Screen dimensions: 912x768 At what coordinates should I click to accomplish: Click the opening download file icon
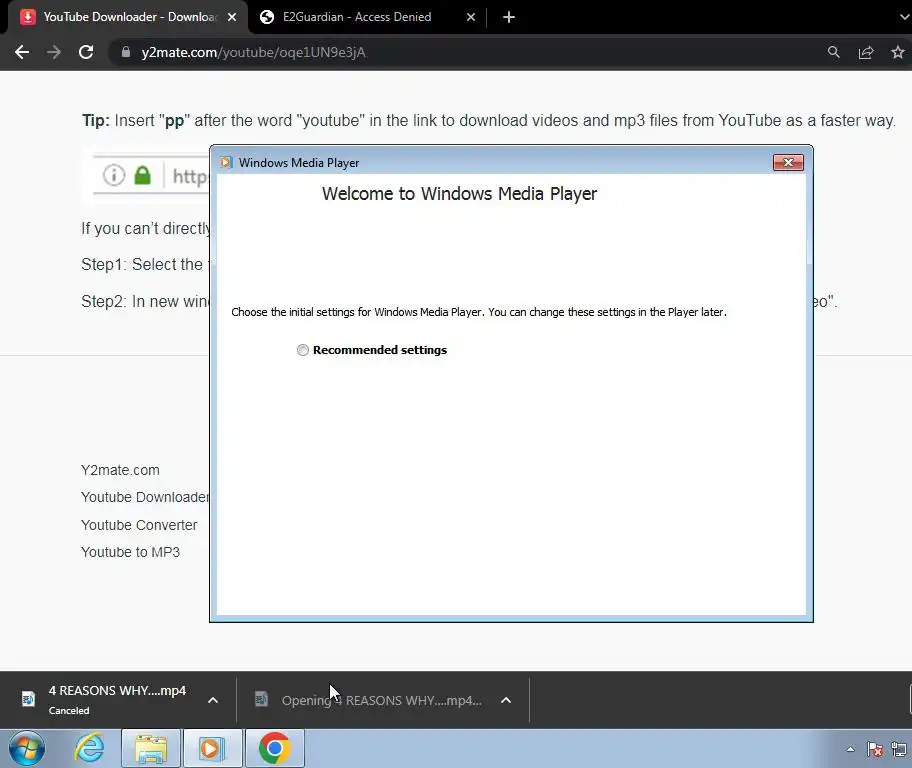pos(261,699)
